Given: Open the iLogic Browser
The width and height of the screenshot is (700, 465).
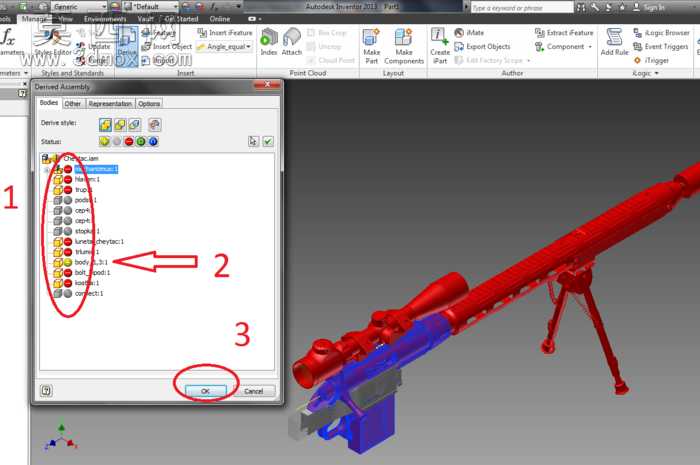Looking at the screenshot, I should click(x=662, y=33).
